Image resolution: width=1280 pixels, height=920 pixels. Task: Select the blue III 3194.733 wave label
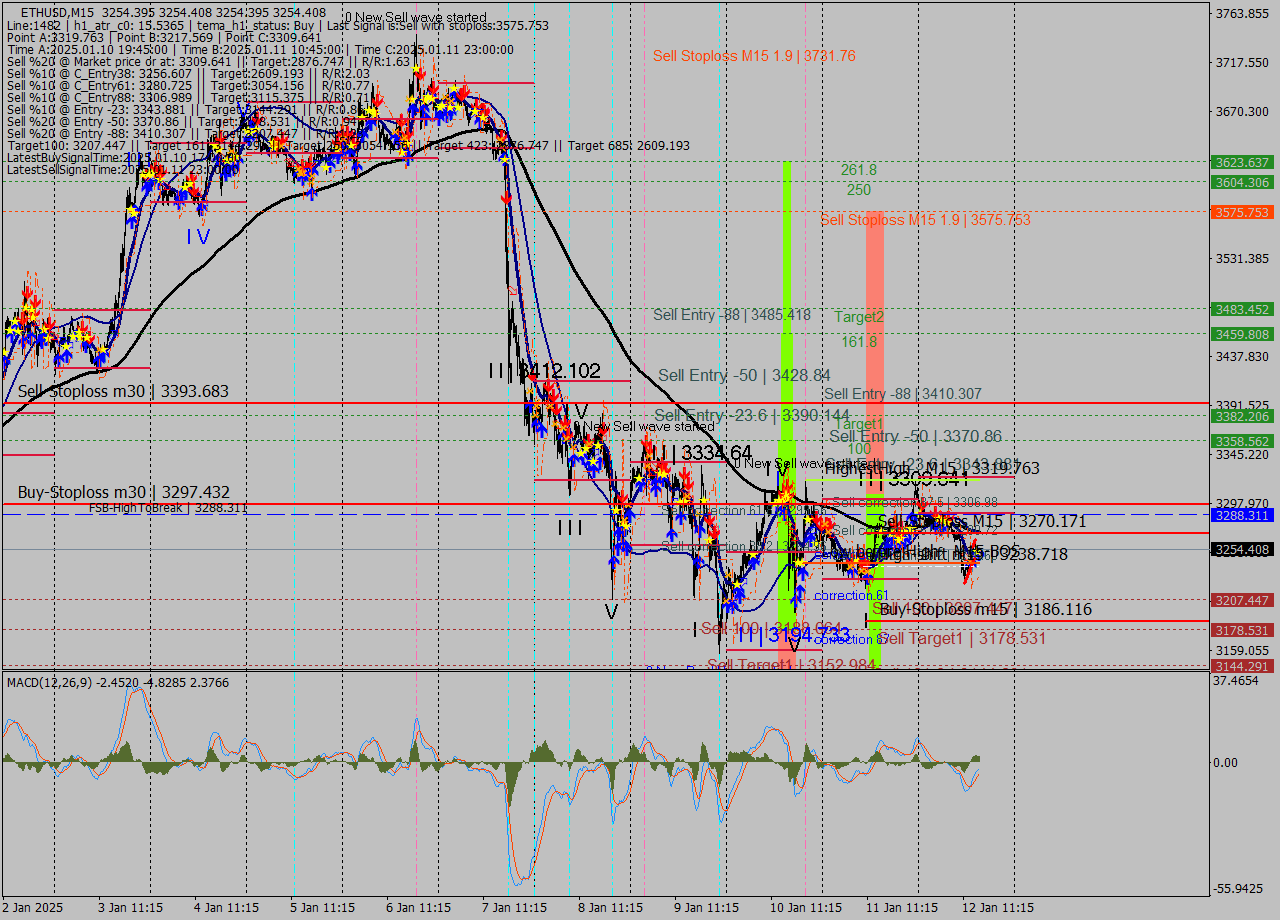(793, 635)
